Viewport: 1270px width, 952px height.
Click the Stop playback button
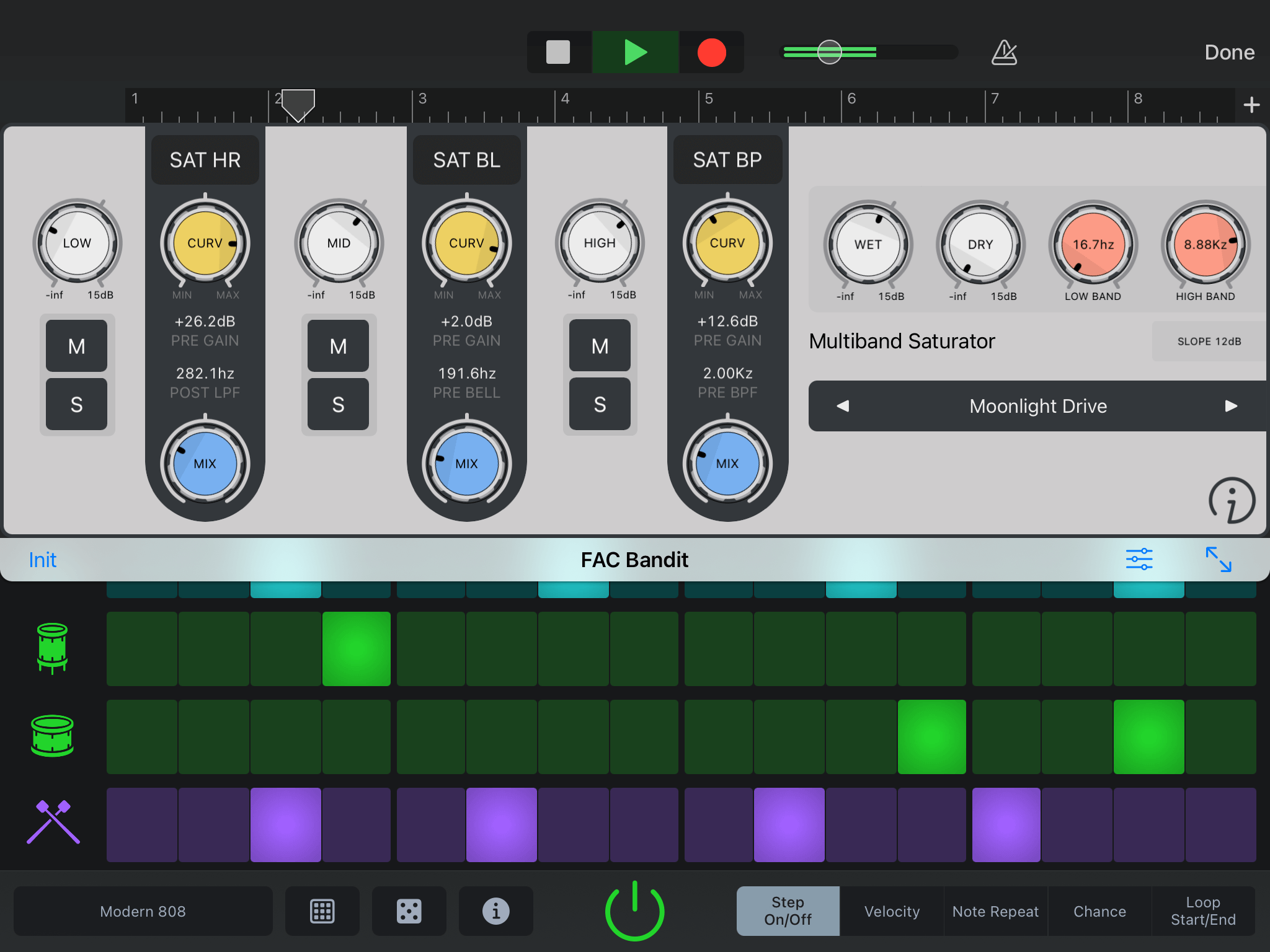[x=558, y=52]
